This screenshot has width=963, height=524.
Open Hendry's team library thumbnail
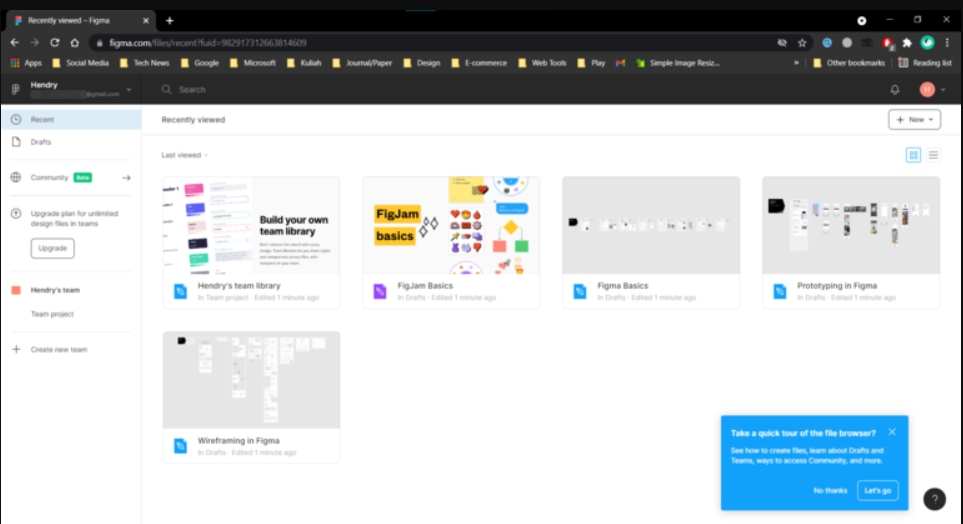251,225
